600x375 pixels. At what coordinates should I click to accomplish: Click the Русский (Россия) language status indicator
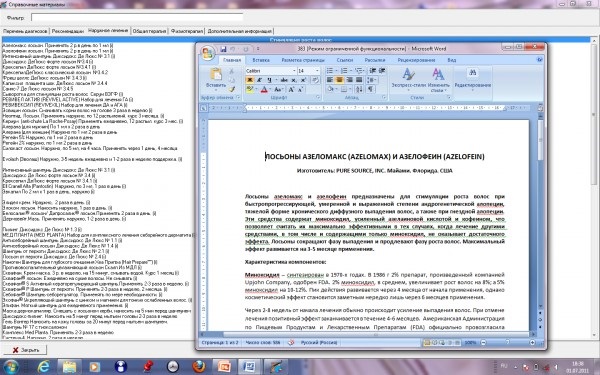(319, 343)
